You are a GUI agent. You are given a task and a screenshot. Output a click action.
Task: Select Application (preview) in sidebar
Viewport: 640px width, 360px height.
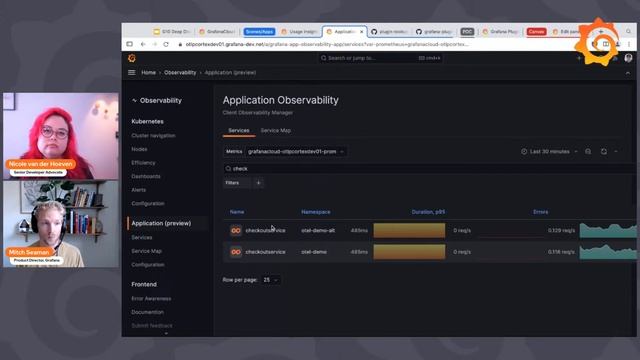[x=161, y=223]
